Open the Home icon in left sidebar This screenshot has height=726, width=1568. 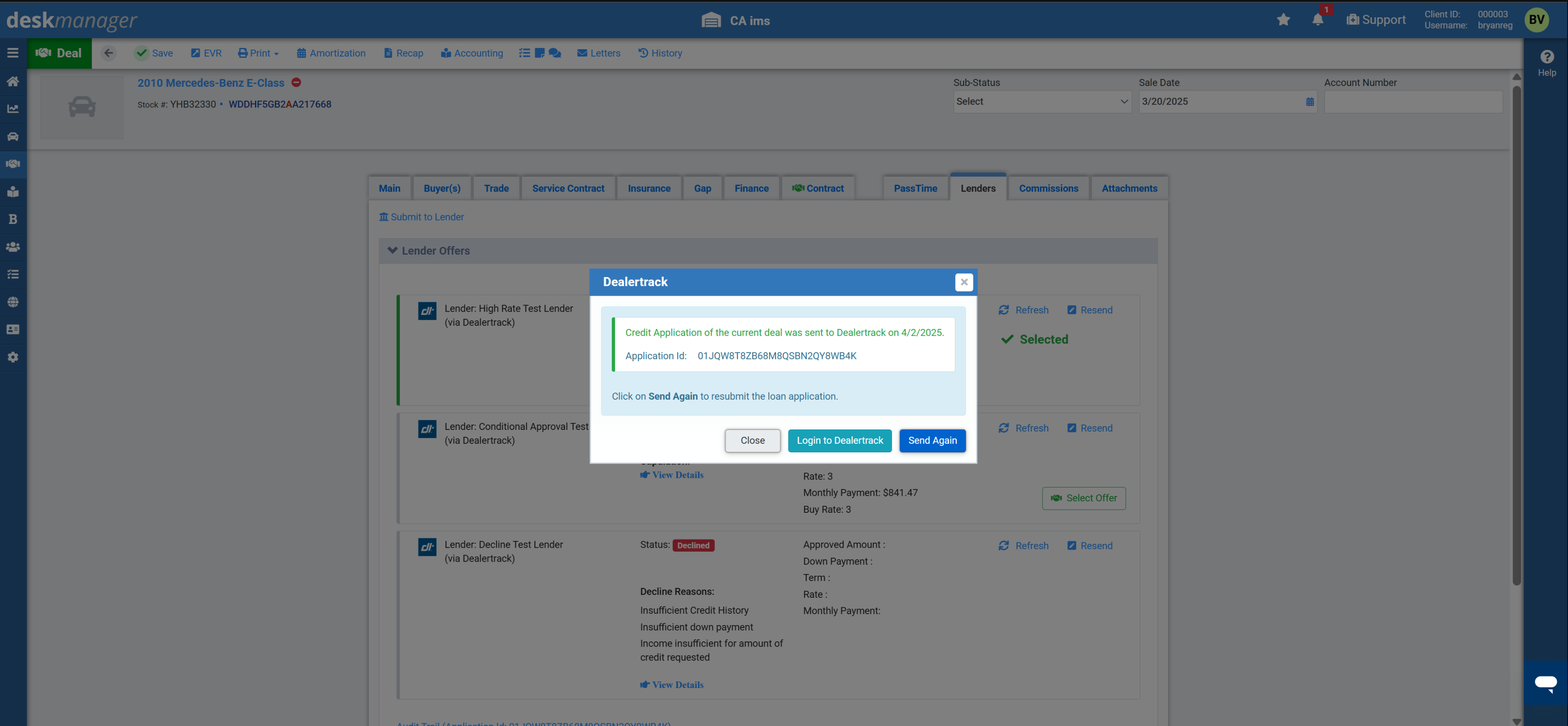(x=13, y=81)
